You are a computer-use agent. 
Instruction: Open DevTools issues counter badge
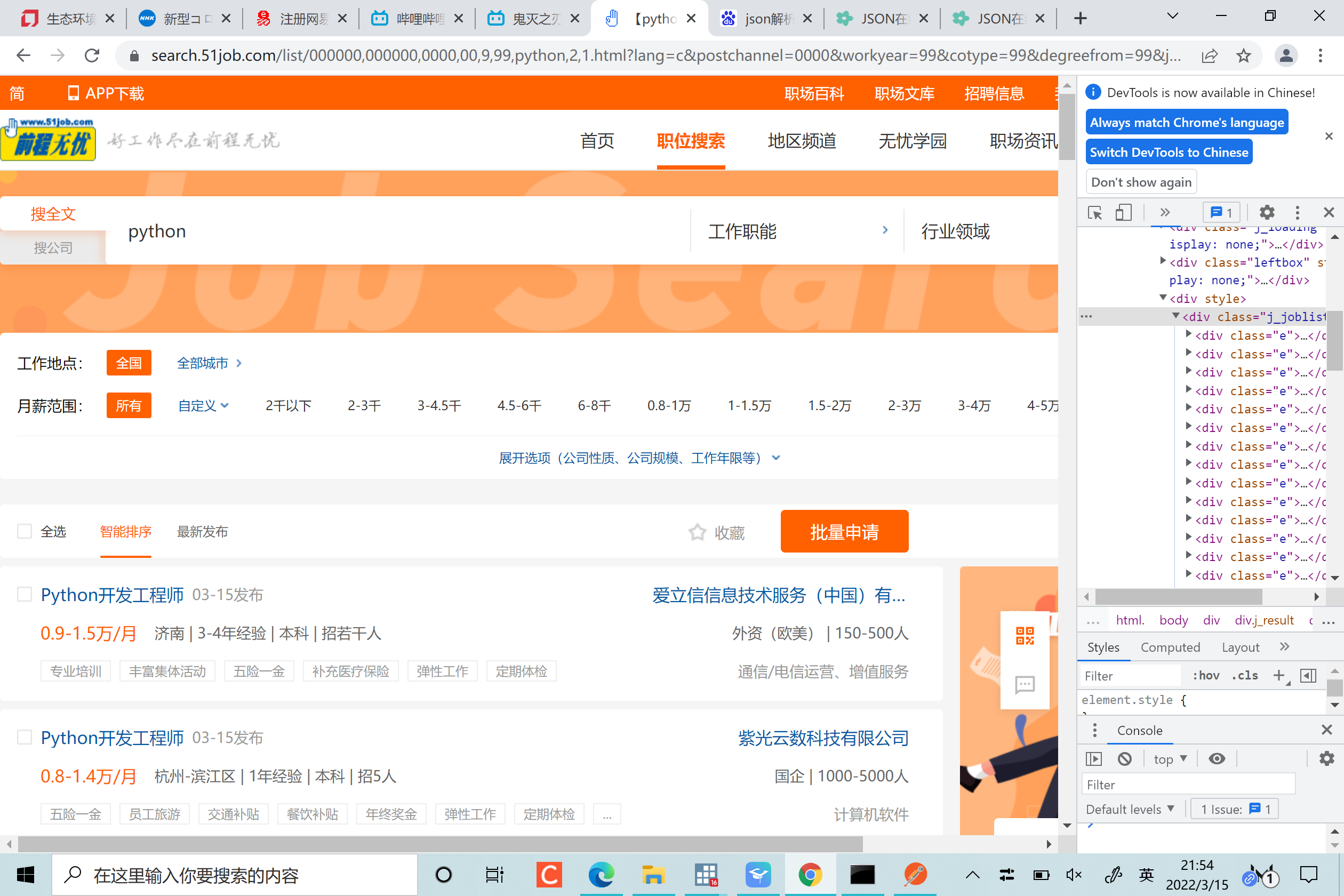point(1221,213)
